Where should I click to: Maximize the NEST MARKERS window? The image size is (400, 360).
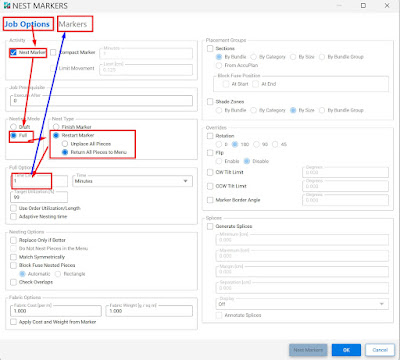point(363,6)
